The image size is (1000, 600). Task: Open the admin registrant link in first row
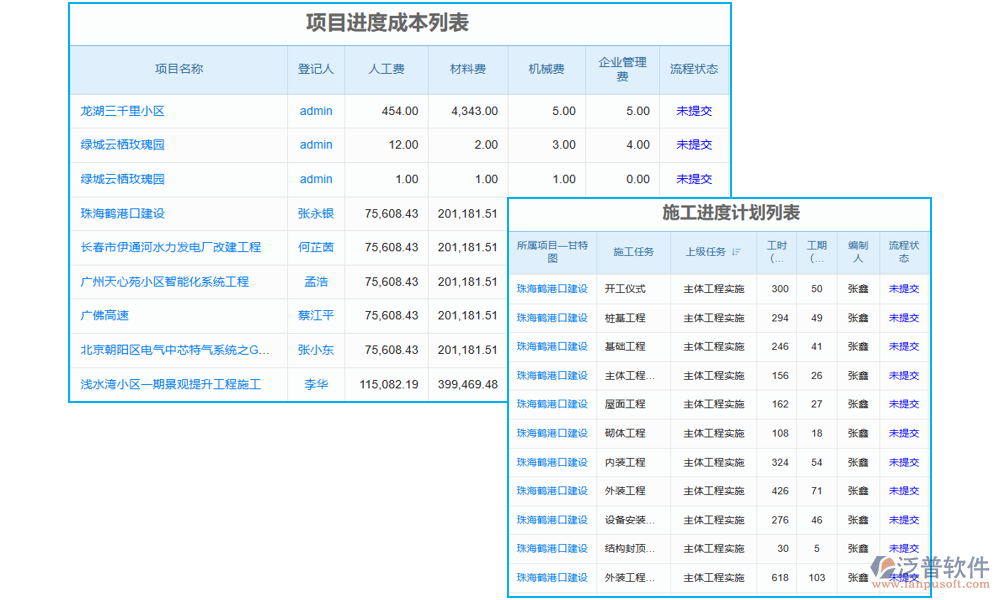[315, 110]
